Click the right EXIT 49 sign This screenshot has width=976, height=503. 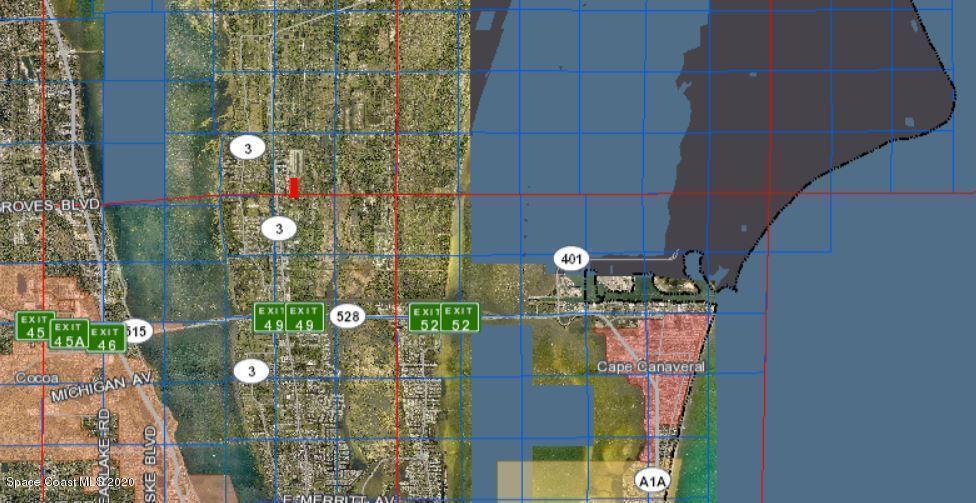(305, 317)
